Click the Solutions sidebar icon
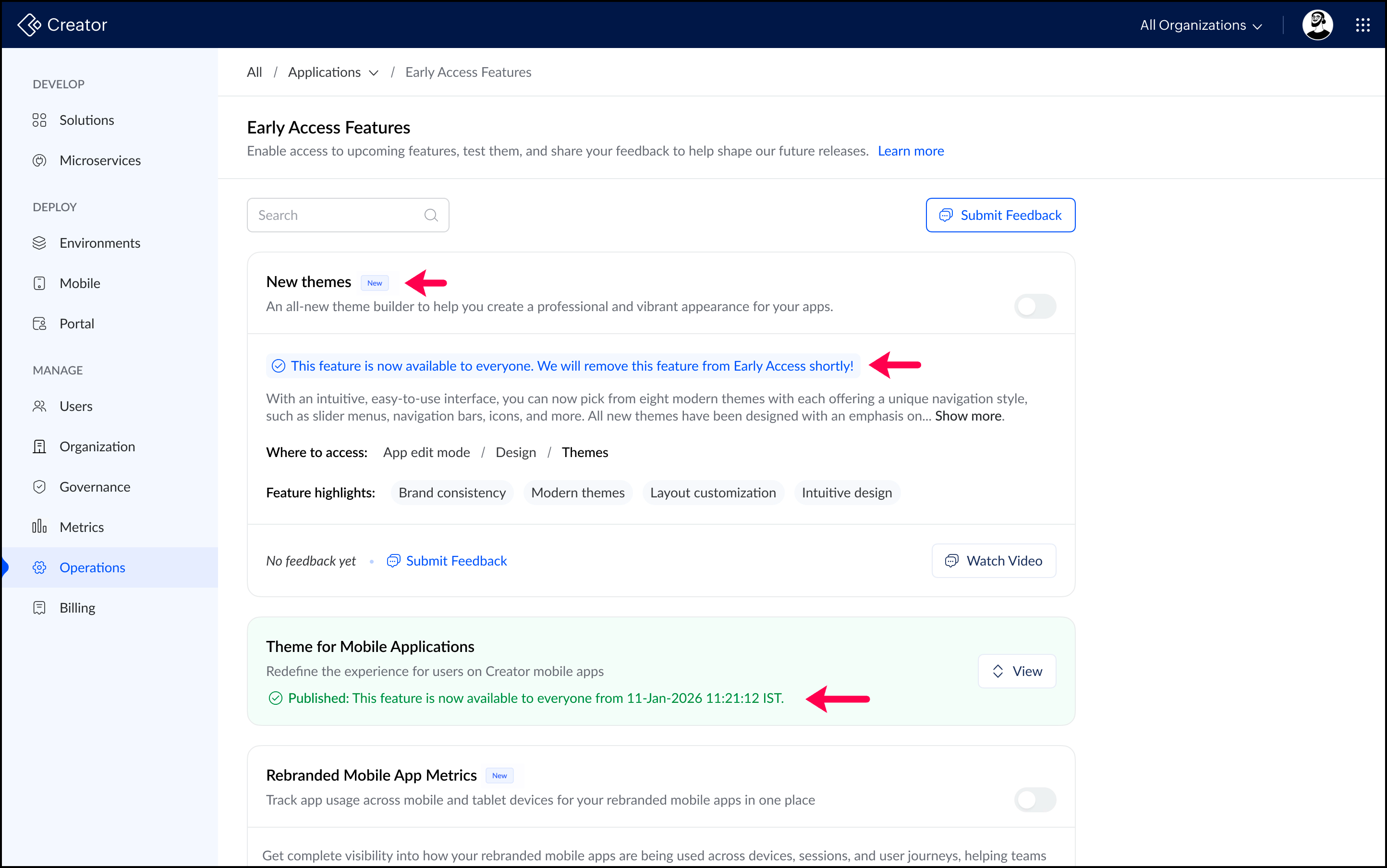 pyautogui.click(x=39, y=120)
